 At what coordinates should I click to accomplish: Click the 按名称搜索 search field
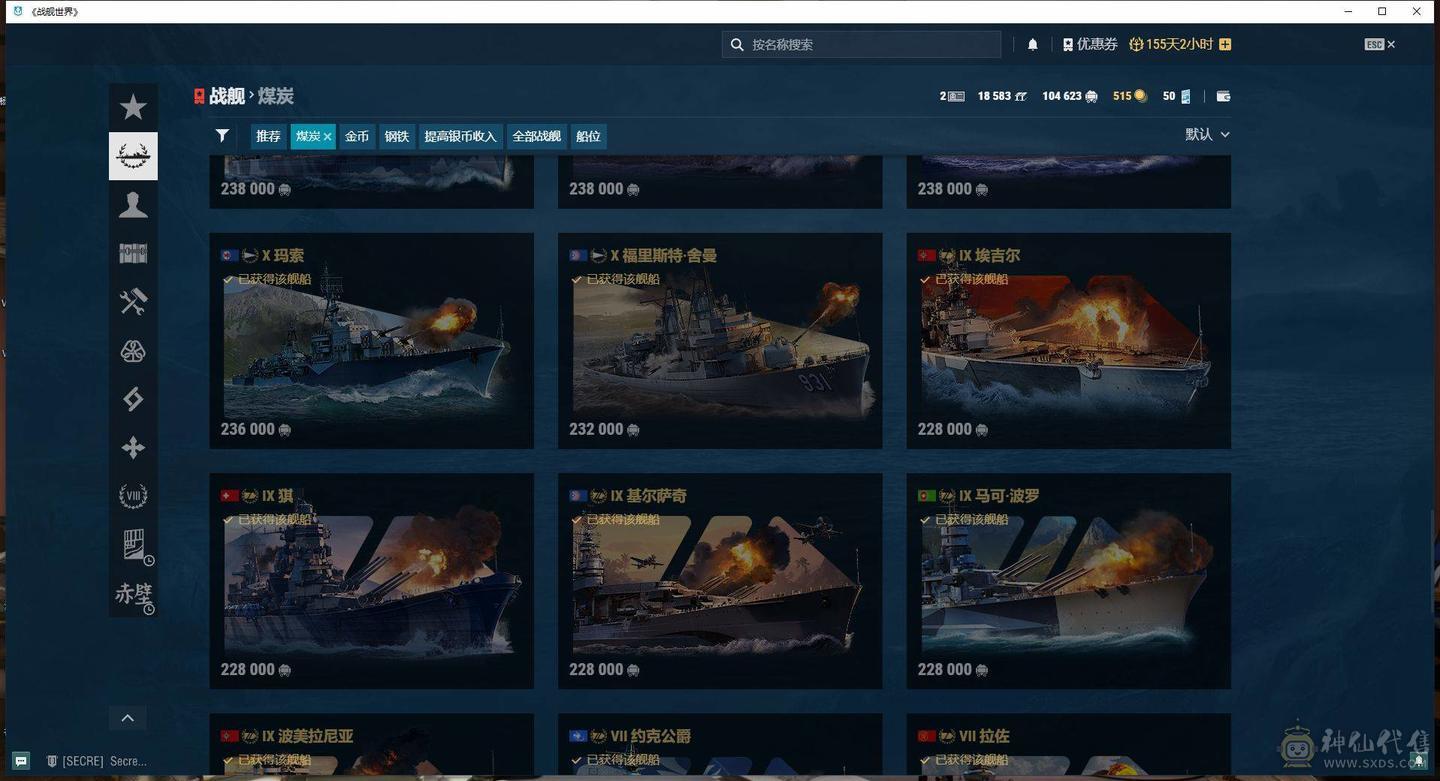[x=861, y=44]
